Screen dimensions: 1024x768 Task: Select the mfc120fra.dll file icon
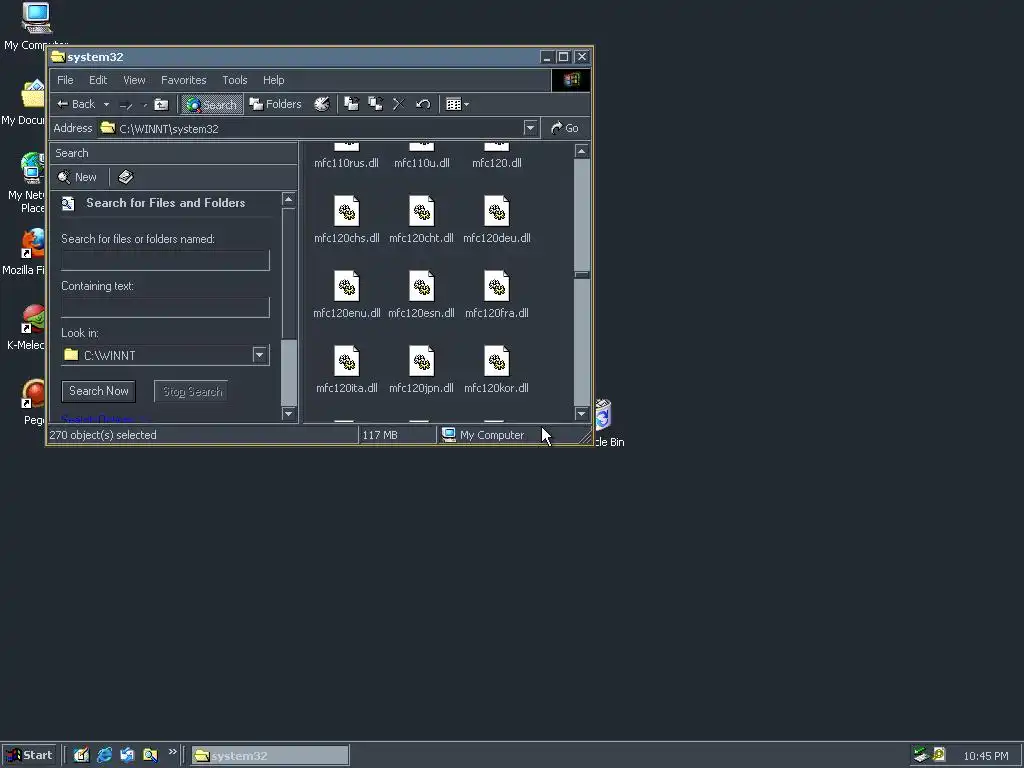(496, 286)
